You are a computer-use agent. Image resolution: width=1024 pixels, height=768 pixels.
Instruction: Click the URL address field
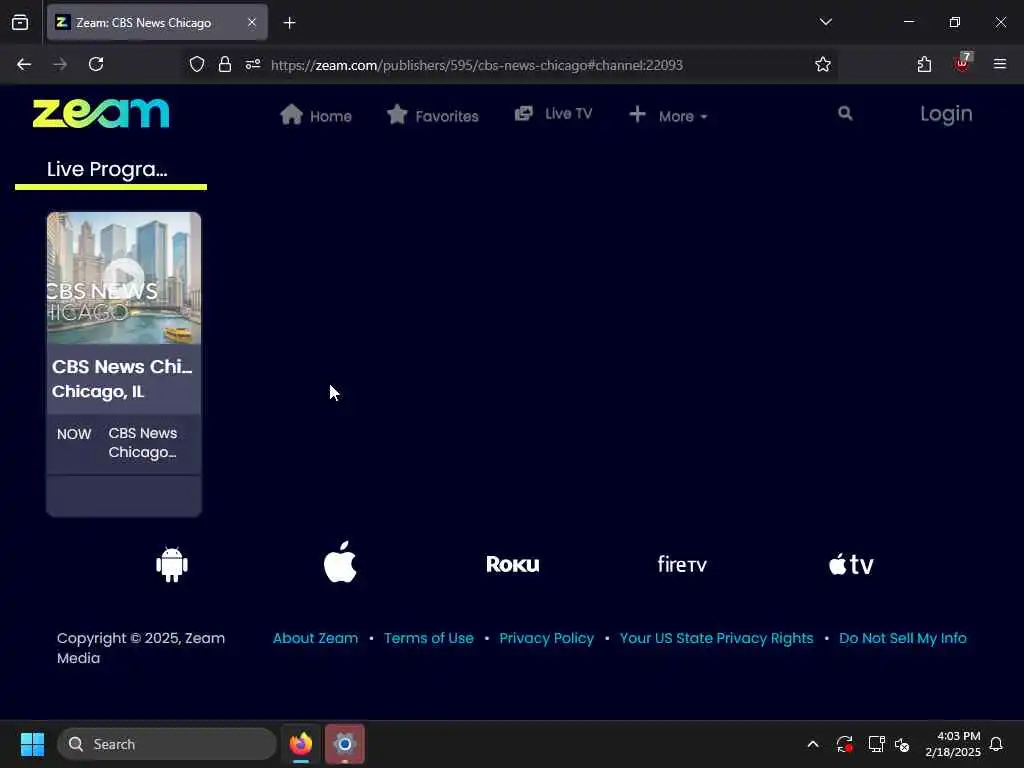tap(477, 65)
